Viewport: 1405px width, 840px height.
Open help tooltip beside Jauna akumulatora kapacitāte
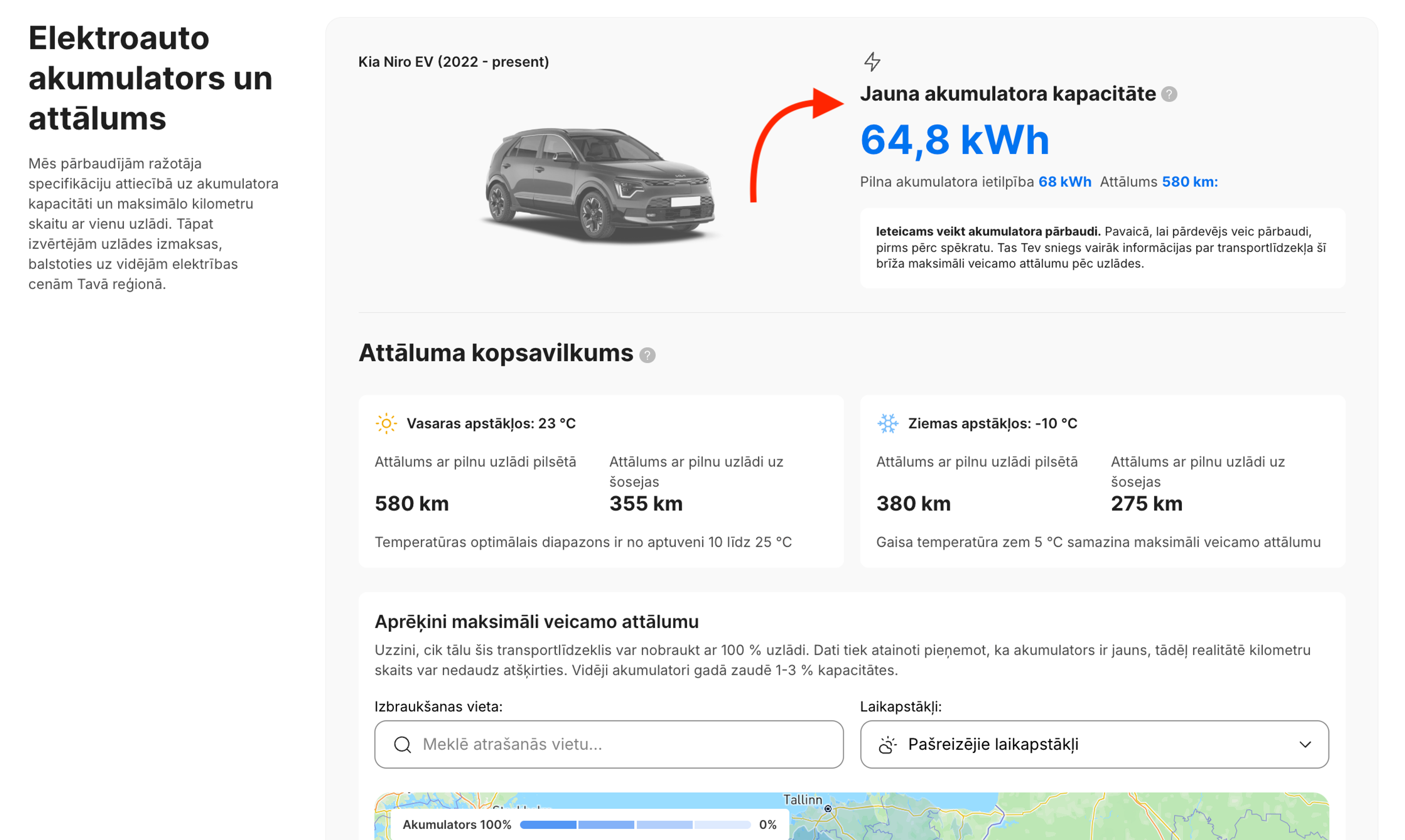[1169, 94]
